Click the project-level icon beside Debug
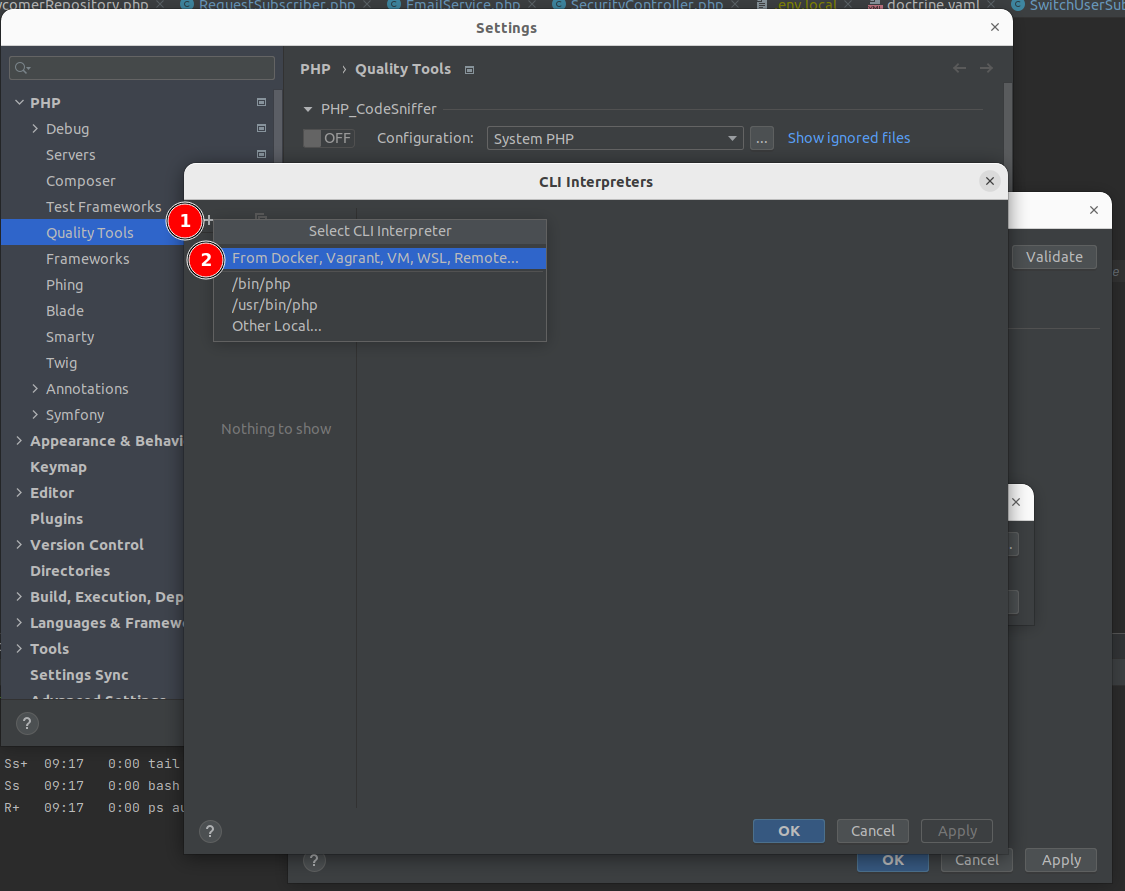 261,129
